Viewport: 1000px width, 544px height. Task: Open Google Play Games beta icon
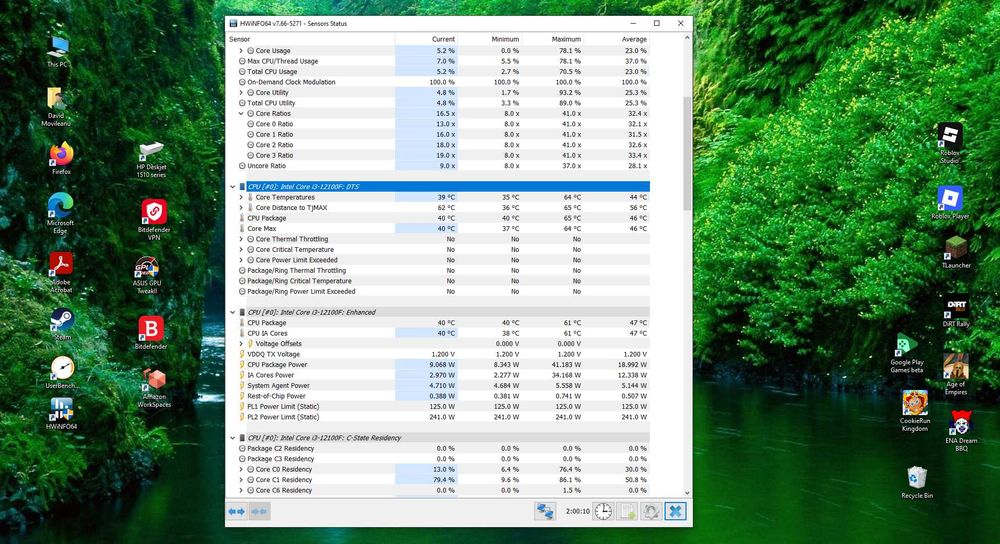tap(906, 353)
